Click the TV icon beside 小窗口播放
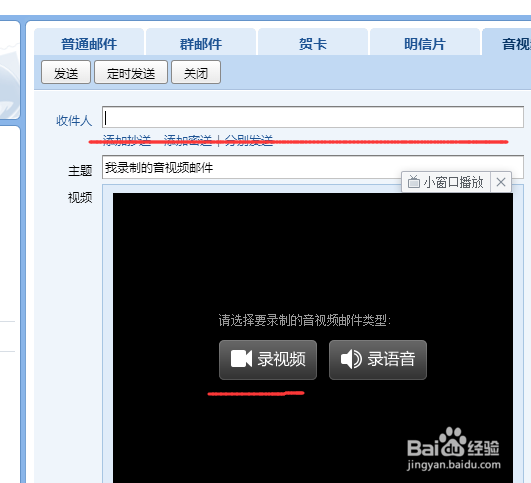This screenshot has height=483, width=531. (413, 182)
